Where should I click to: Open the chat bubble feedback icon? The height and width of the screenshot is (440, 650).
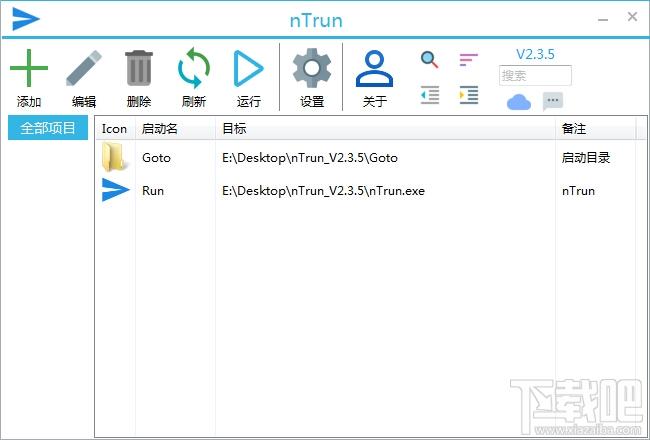point(553,102)
